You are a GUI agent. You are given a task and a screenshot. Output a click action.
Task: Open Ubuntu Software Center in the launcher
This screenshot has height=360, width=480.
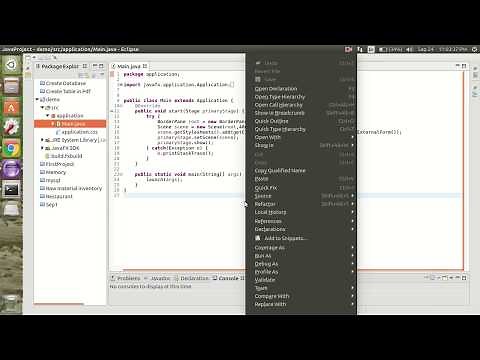point(11,107)
